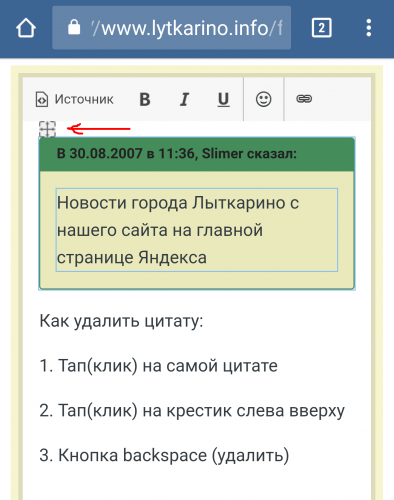This screenshot has height=500, width=394.
Task: Tap quoted text 'Новости города Лыткарино'
Action: click(171, 203)
